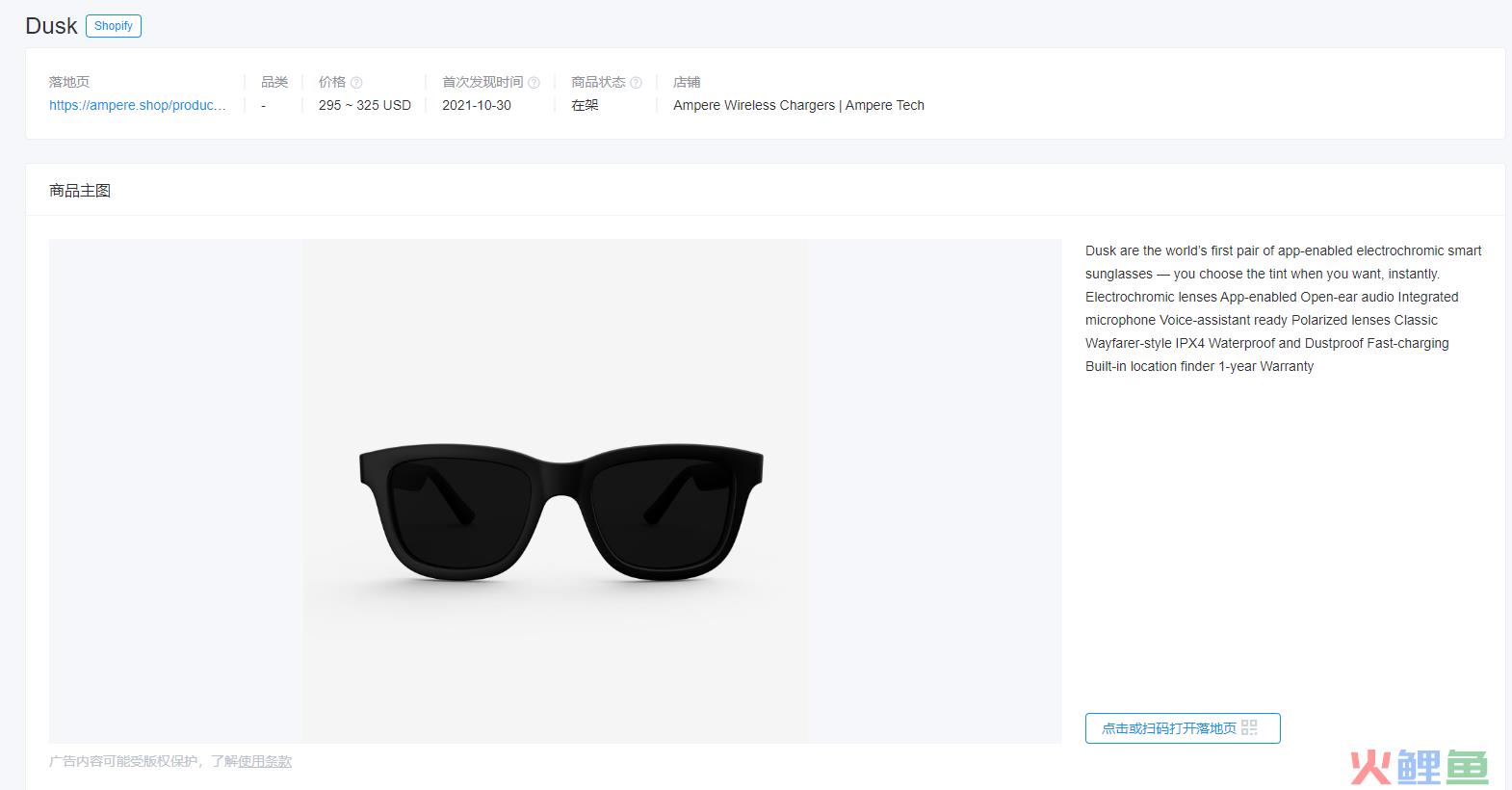This screenshot has height=790, width=1512.
Task: Click the QR code icon in landing page button
Action: 1249,728
